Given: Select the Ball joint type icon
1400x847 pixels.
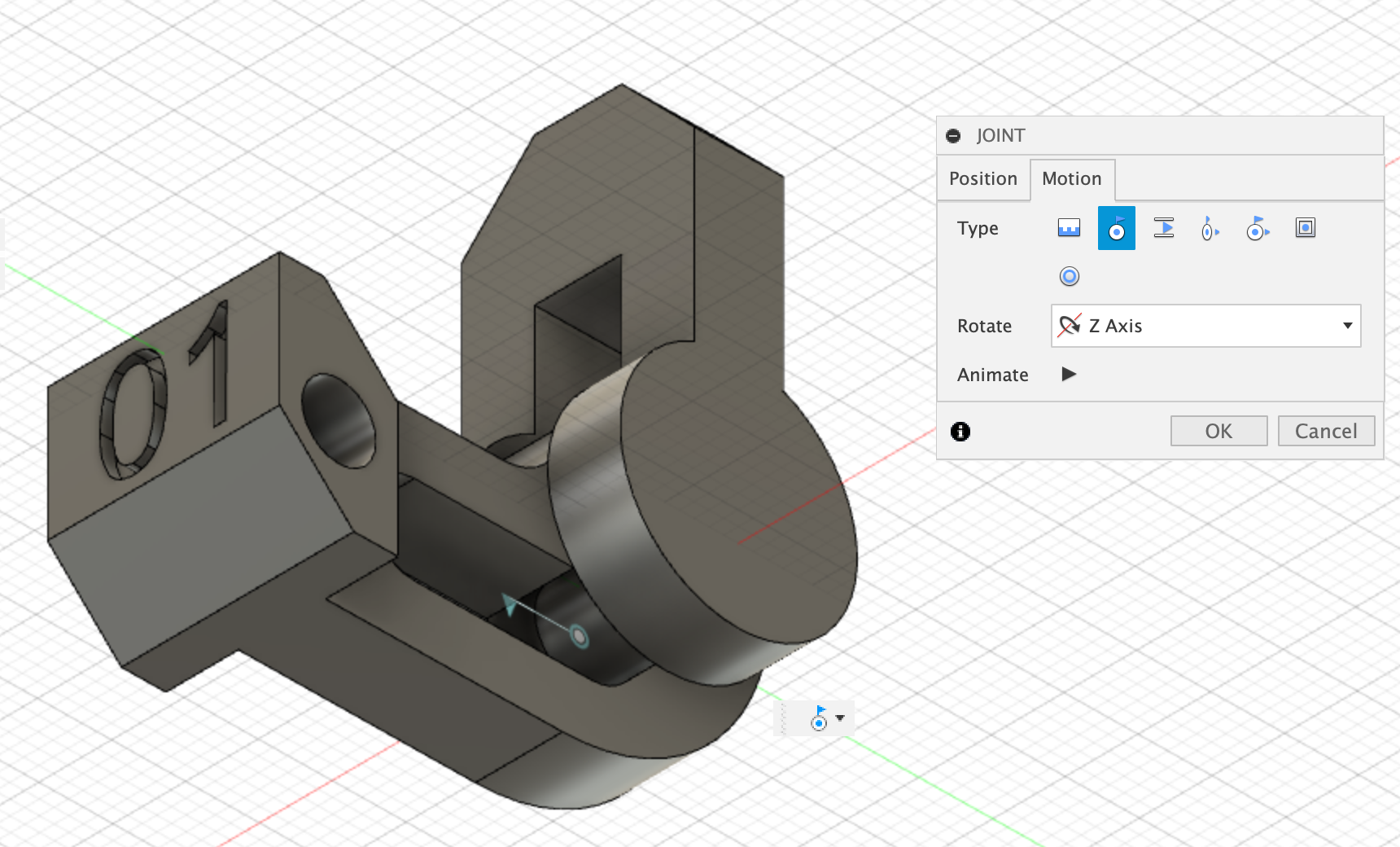Looking at the screenshot, I should pos(1070,277).
